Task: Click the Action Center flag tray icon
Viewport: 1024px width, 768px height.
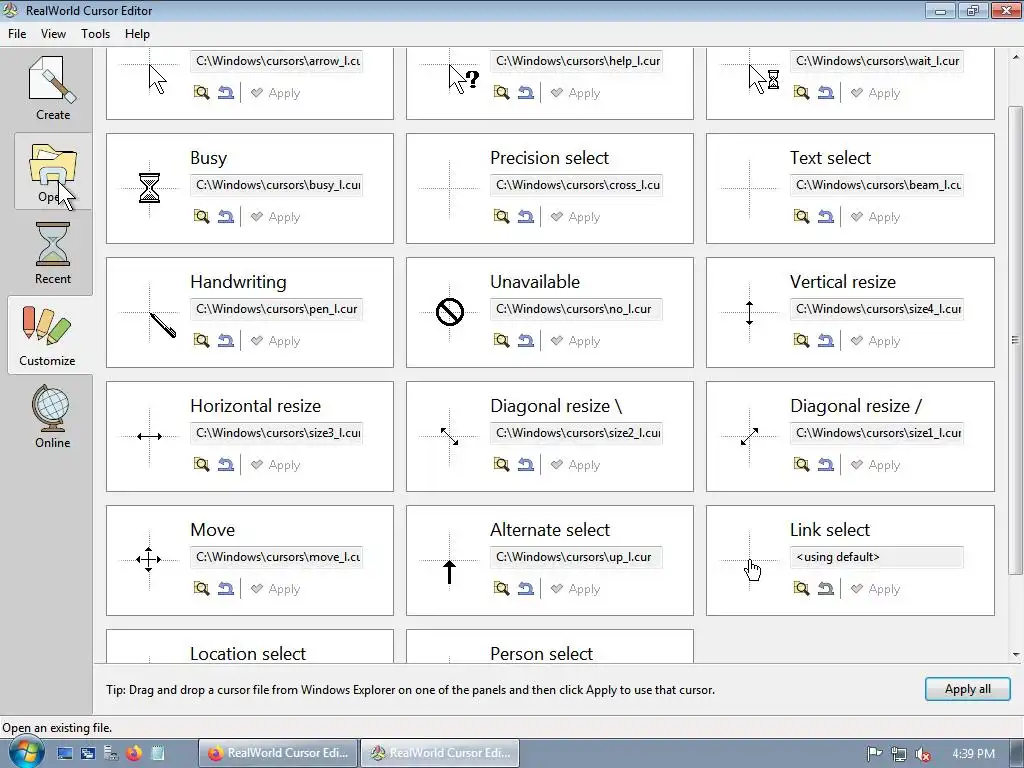Action: [x=874, y=754]
